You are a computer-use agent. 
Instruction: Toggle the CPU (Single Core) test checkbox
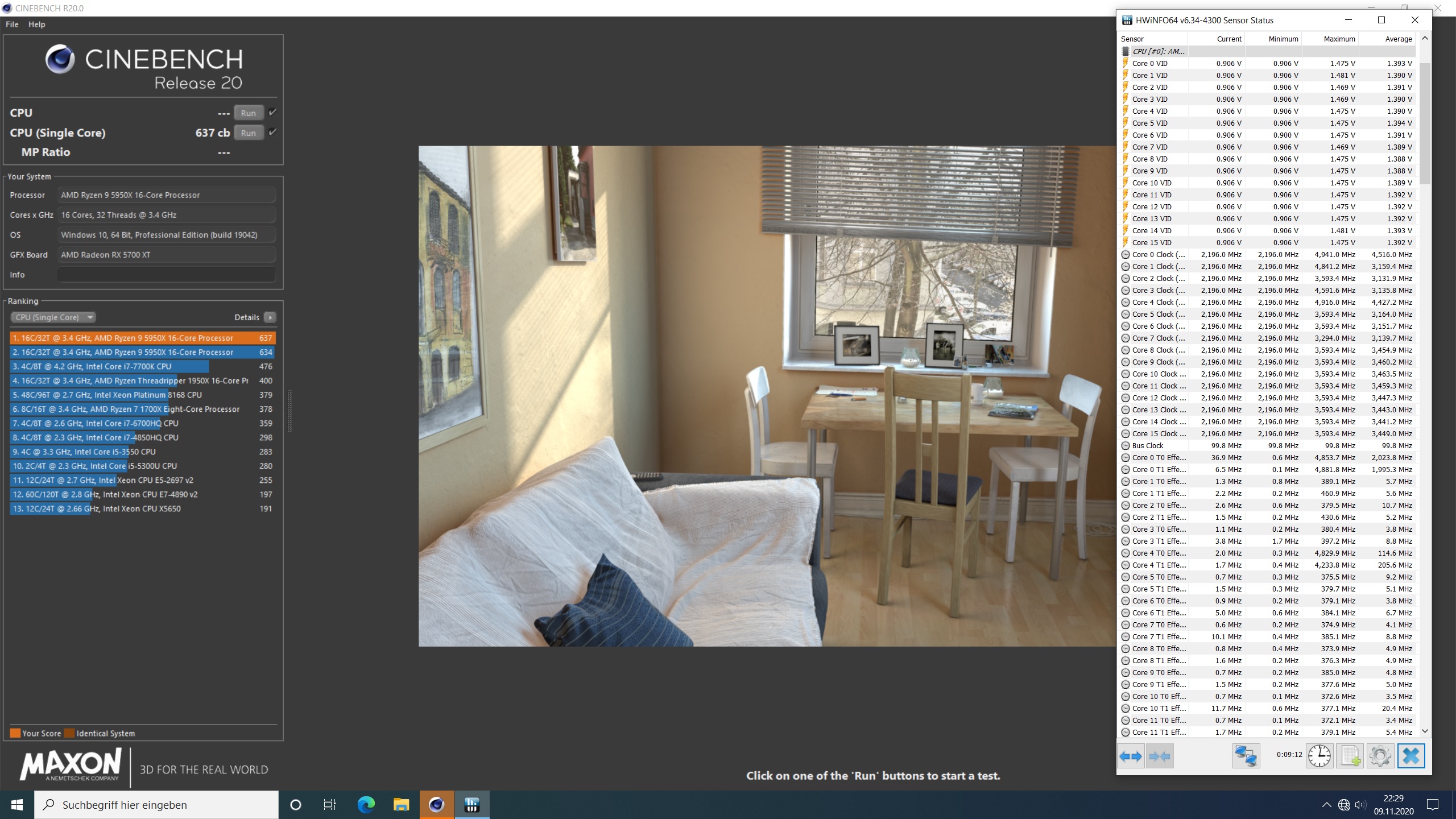tap(272, 132)
